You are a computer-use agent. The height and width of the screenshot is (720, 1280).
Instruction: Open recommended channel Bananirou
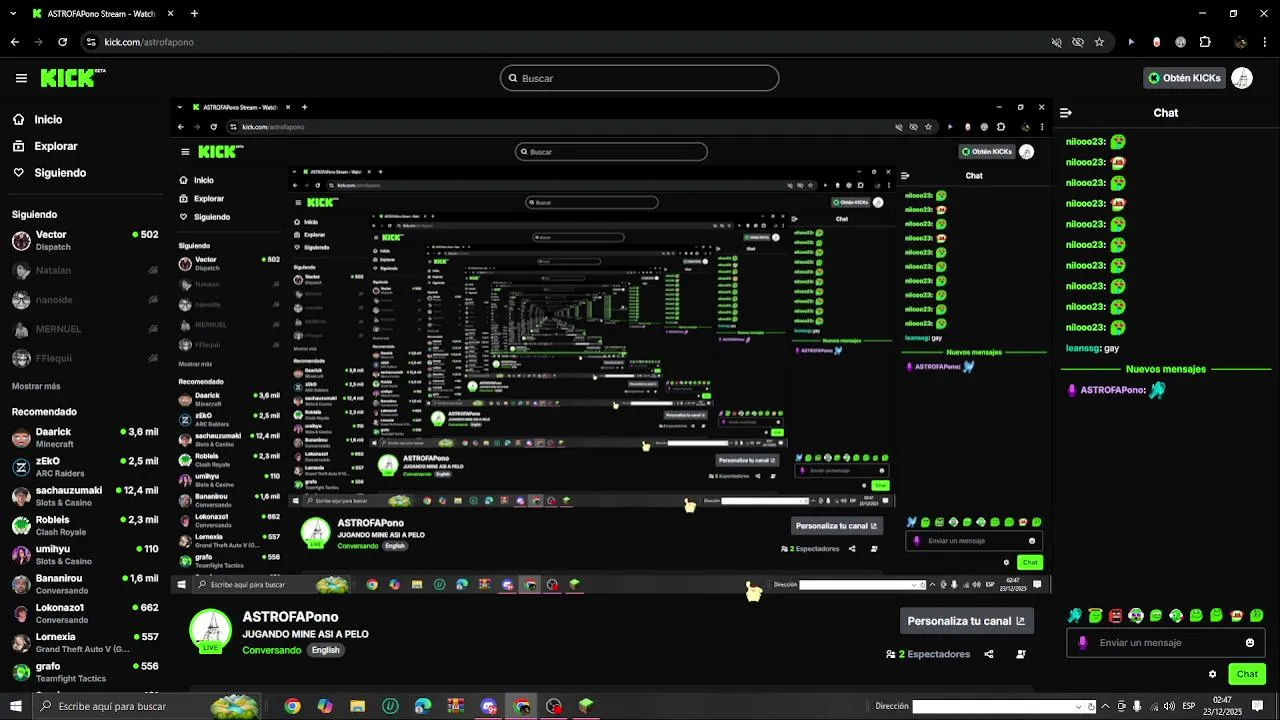pyautogui.click(x=85, y=584)
